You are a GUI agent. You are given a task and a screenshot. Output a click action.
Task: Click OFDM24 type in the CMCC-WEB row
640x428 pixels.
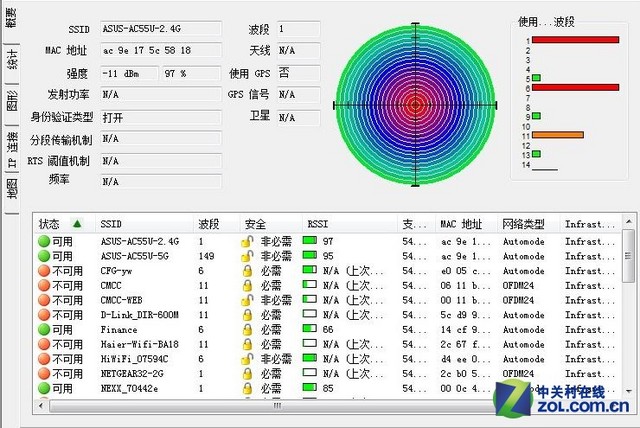click(518, 300)
